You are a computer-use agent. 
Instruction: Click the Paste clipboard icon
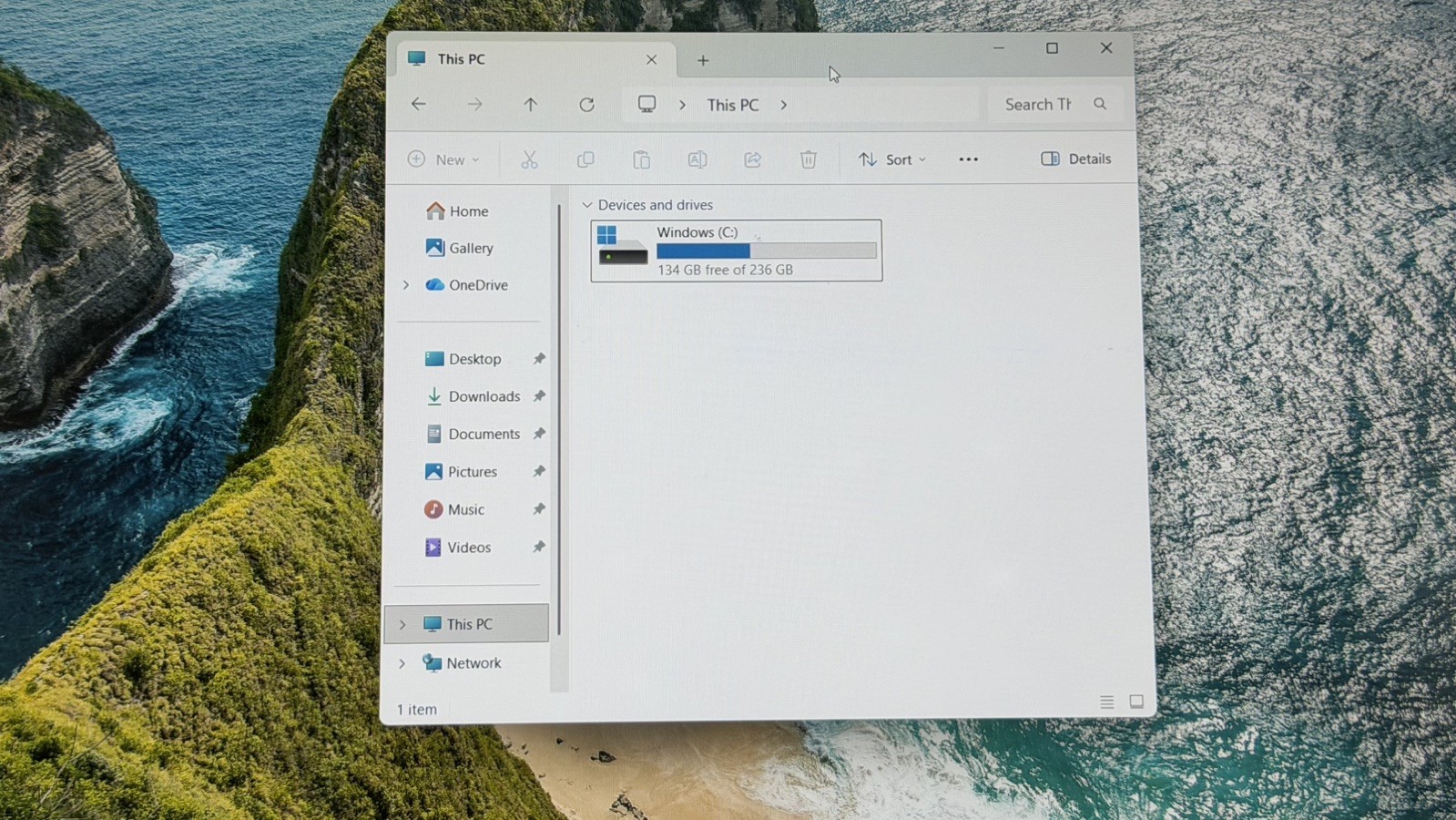[641, 159]
